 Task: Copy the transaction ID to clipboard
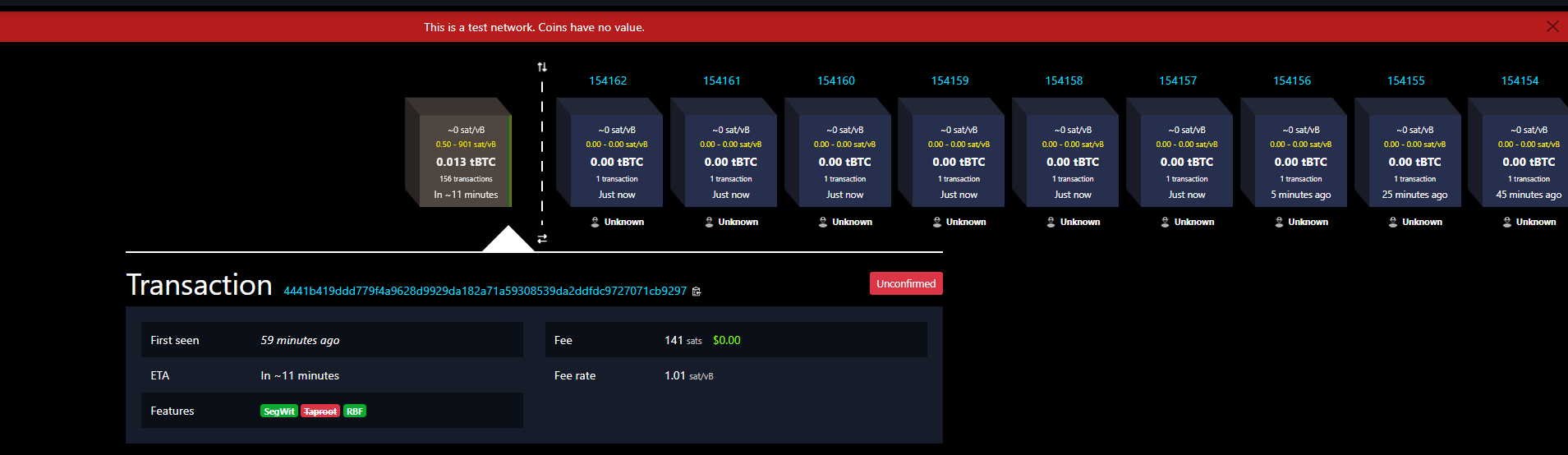point(697,292)
